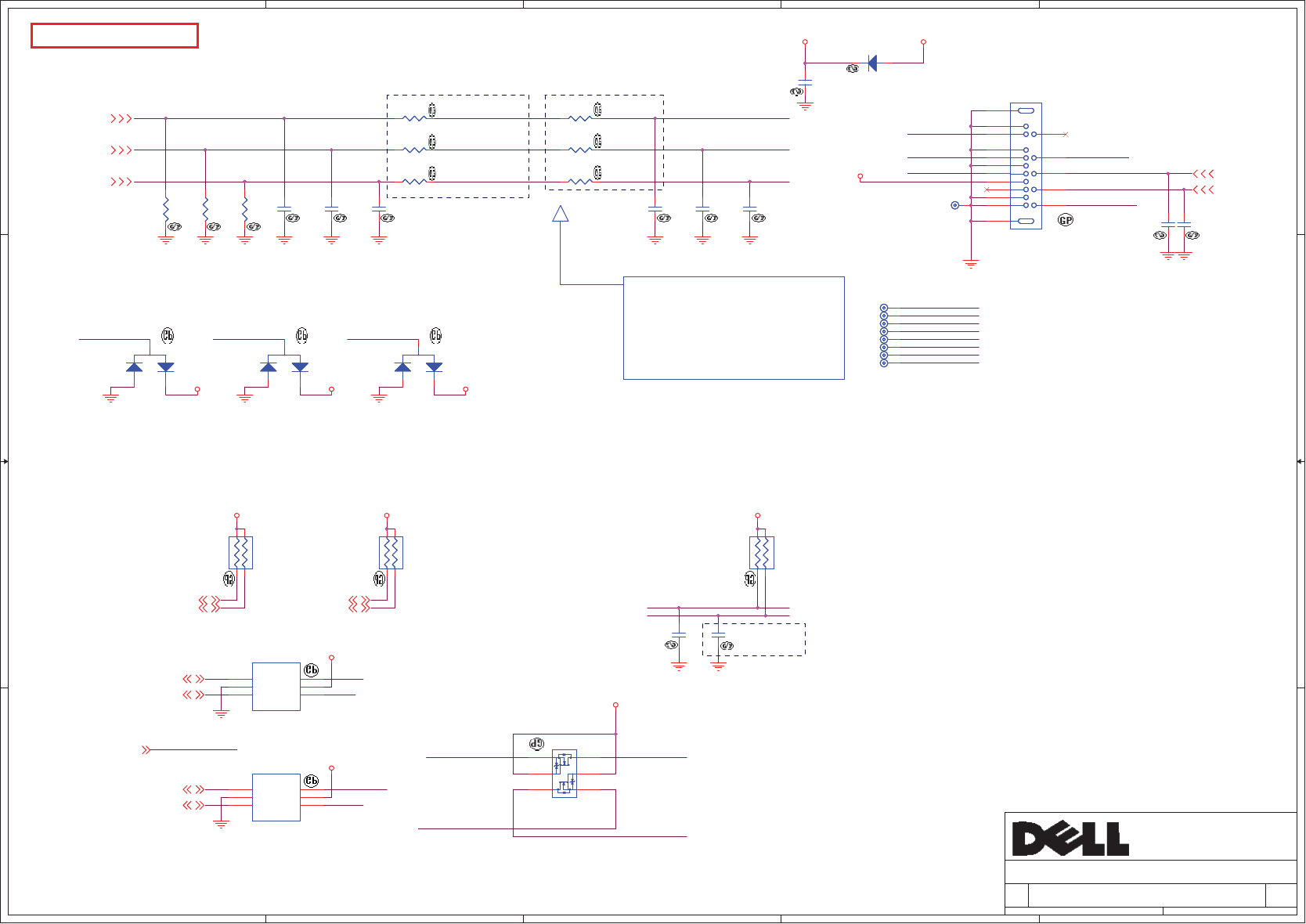Select the lower blue IC box

(x=276, y=797)
